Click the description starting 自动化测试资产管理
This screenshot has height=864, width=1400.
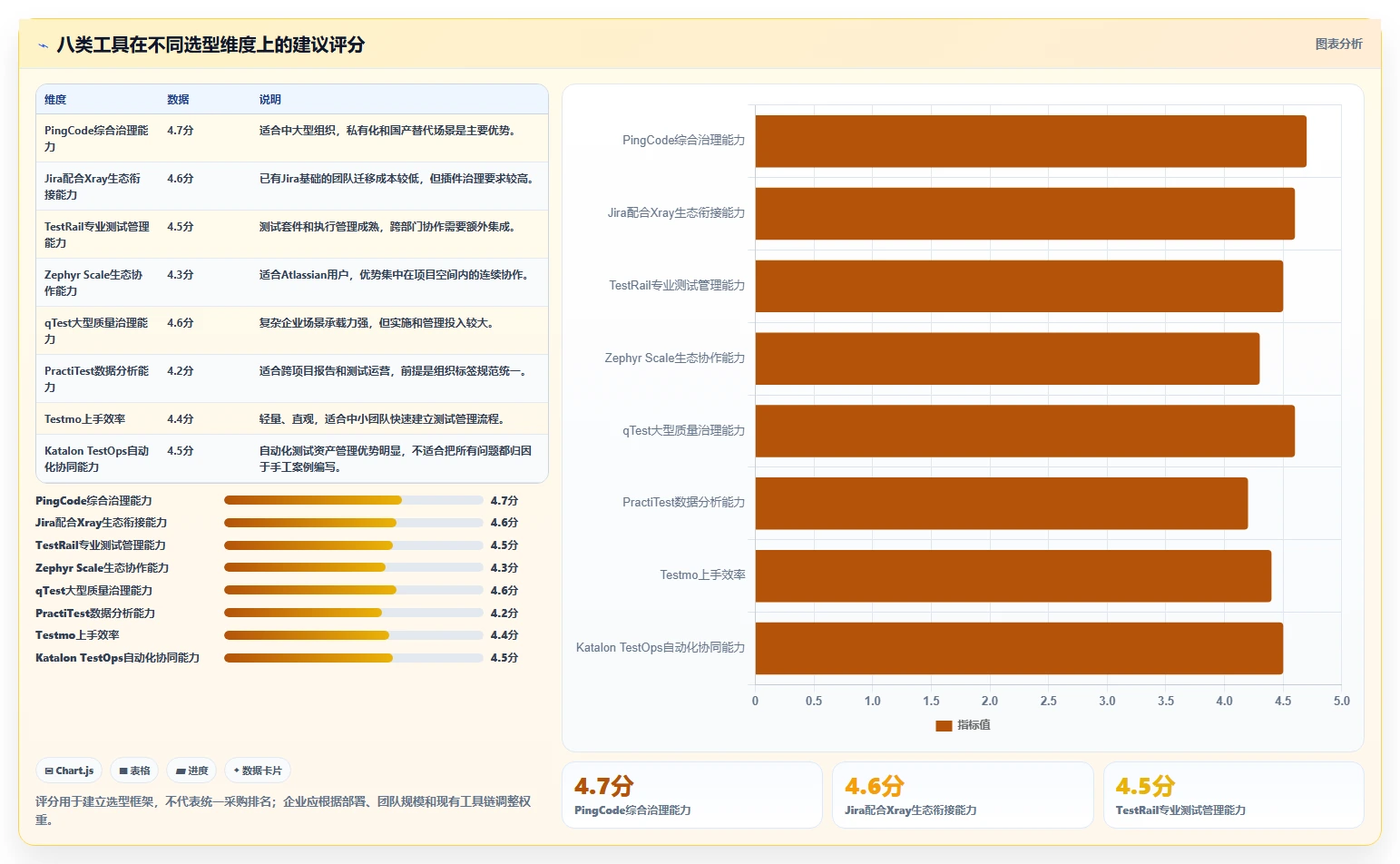[x=396, y=459]
